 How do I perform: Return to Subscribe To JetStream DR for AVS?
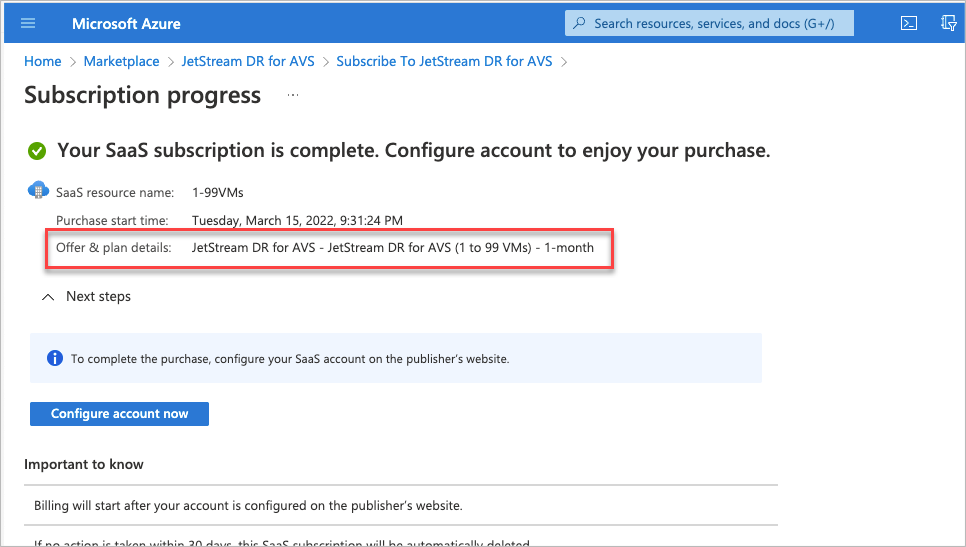click(x=445, y=61)
